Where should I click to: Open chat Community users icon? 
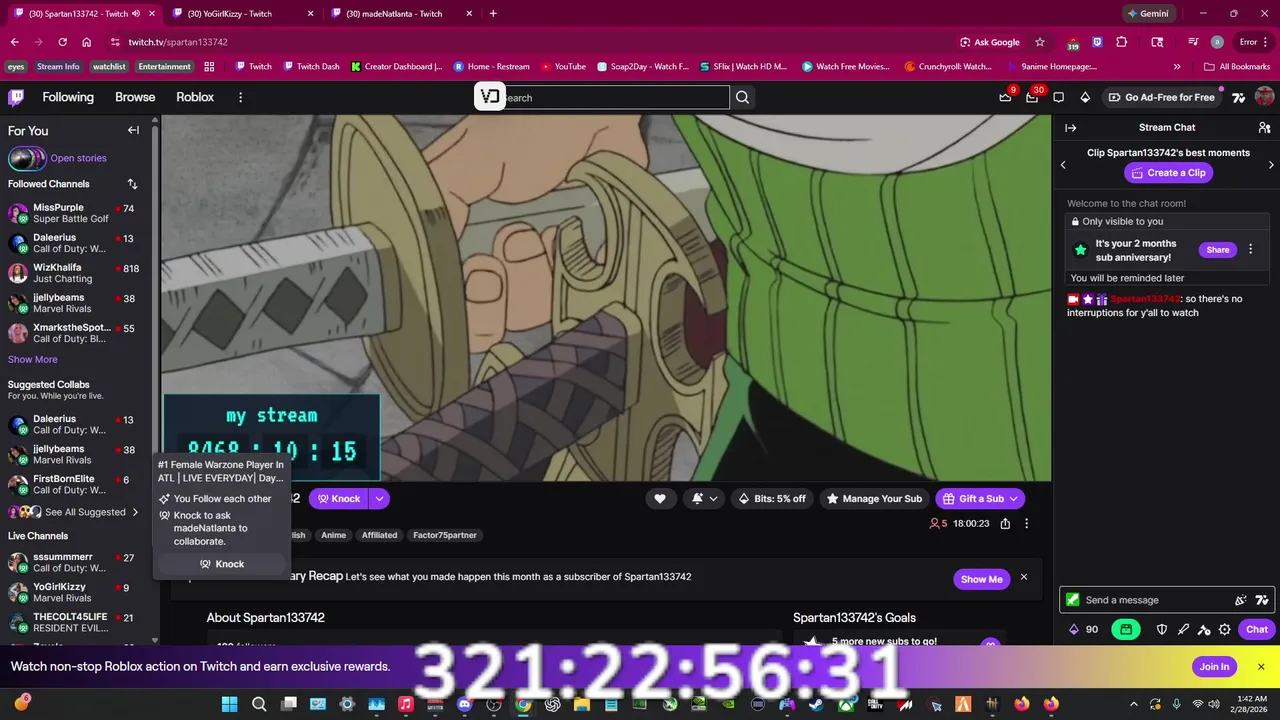pyautogui.click(x=1264, y=128)
